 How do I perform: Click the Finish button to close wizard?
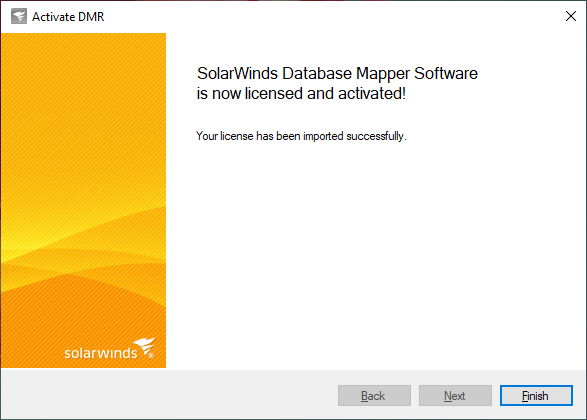(536, 395)
